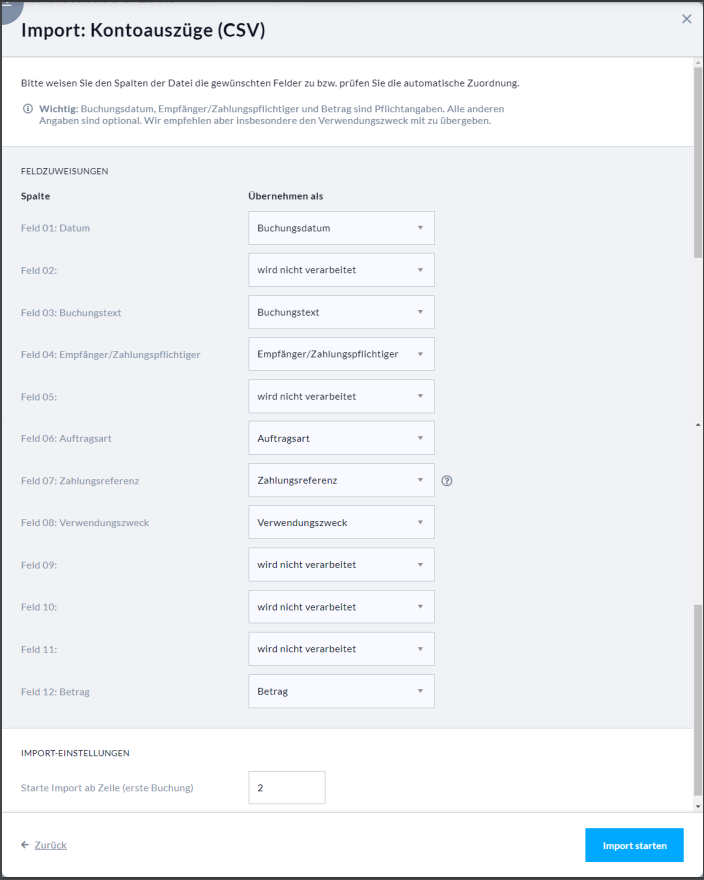Go back via the Zurück link
The width and height of the screenshot is (704, 880).
(50, 845)
